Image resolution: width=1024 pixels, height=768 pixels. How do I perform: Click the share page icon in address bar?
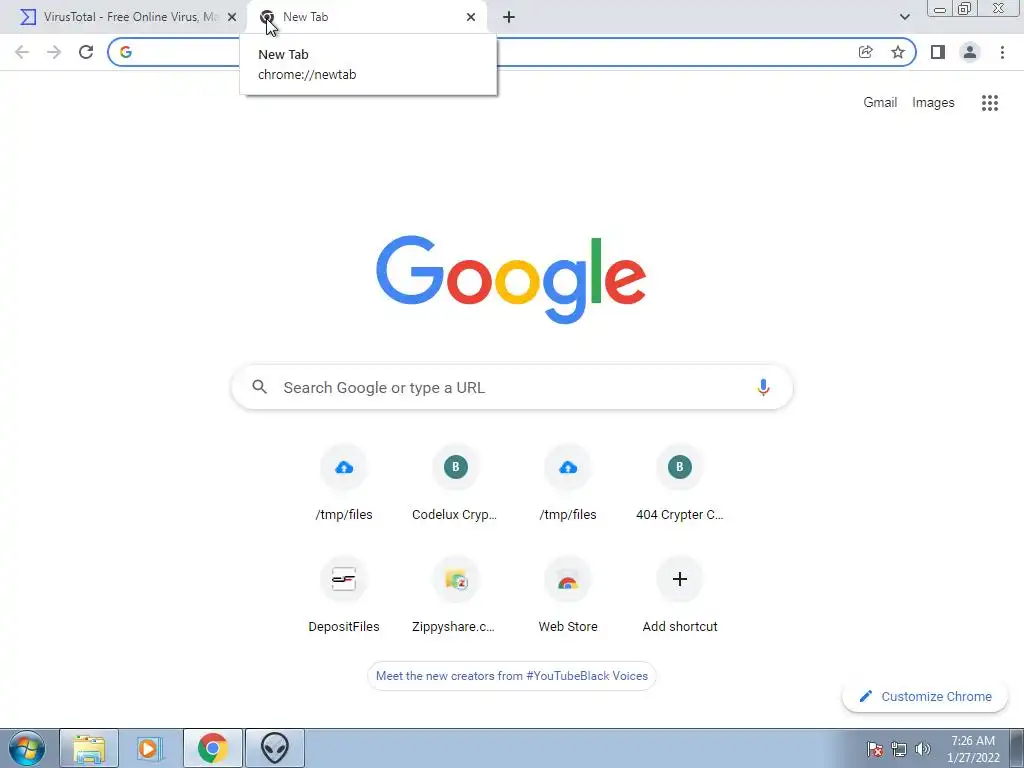(866, 52)
